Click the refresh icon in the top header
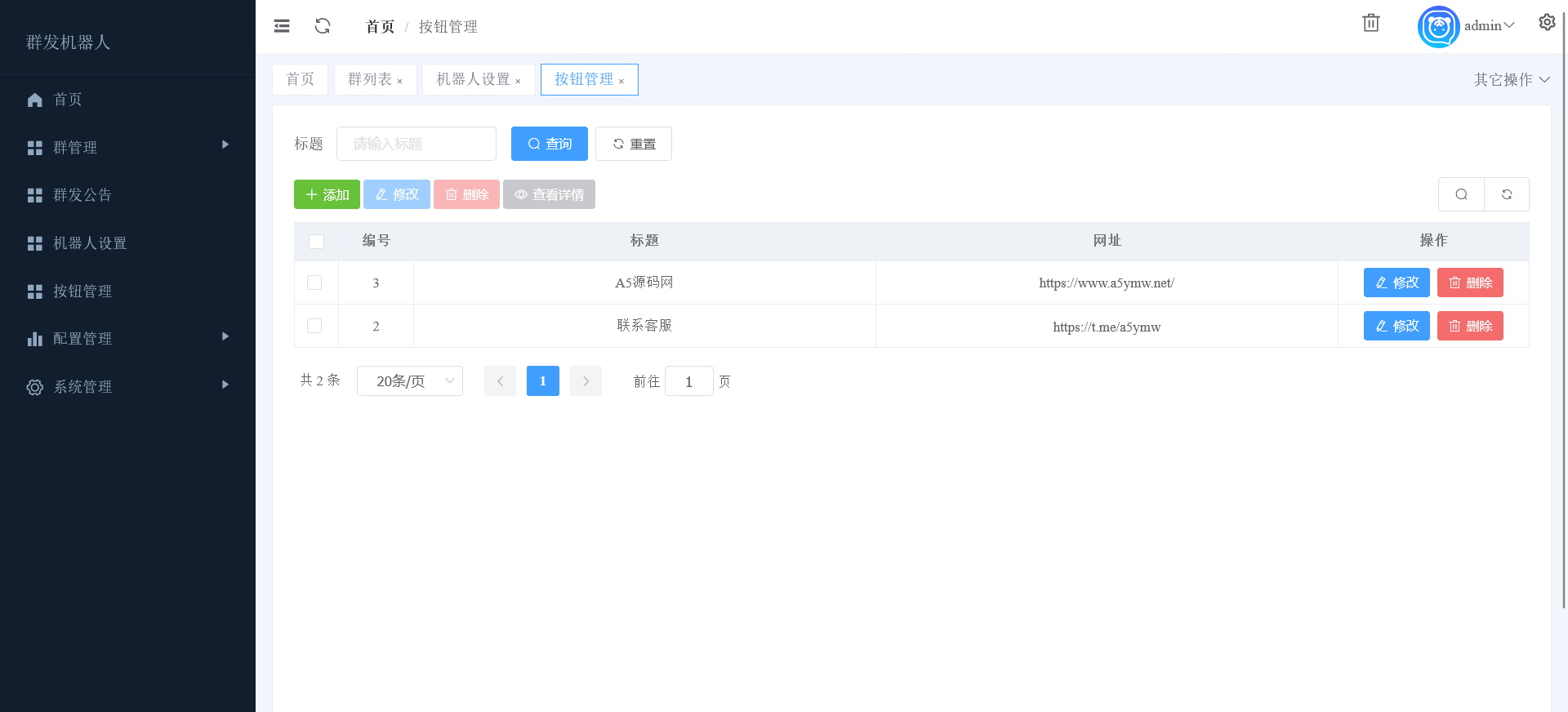 pos(323,26)
